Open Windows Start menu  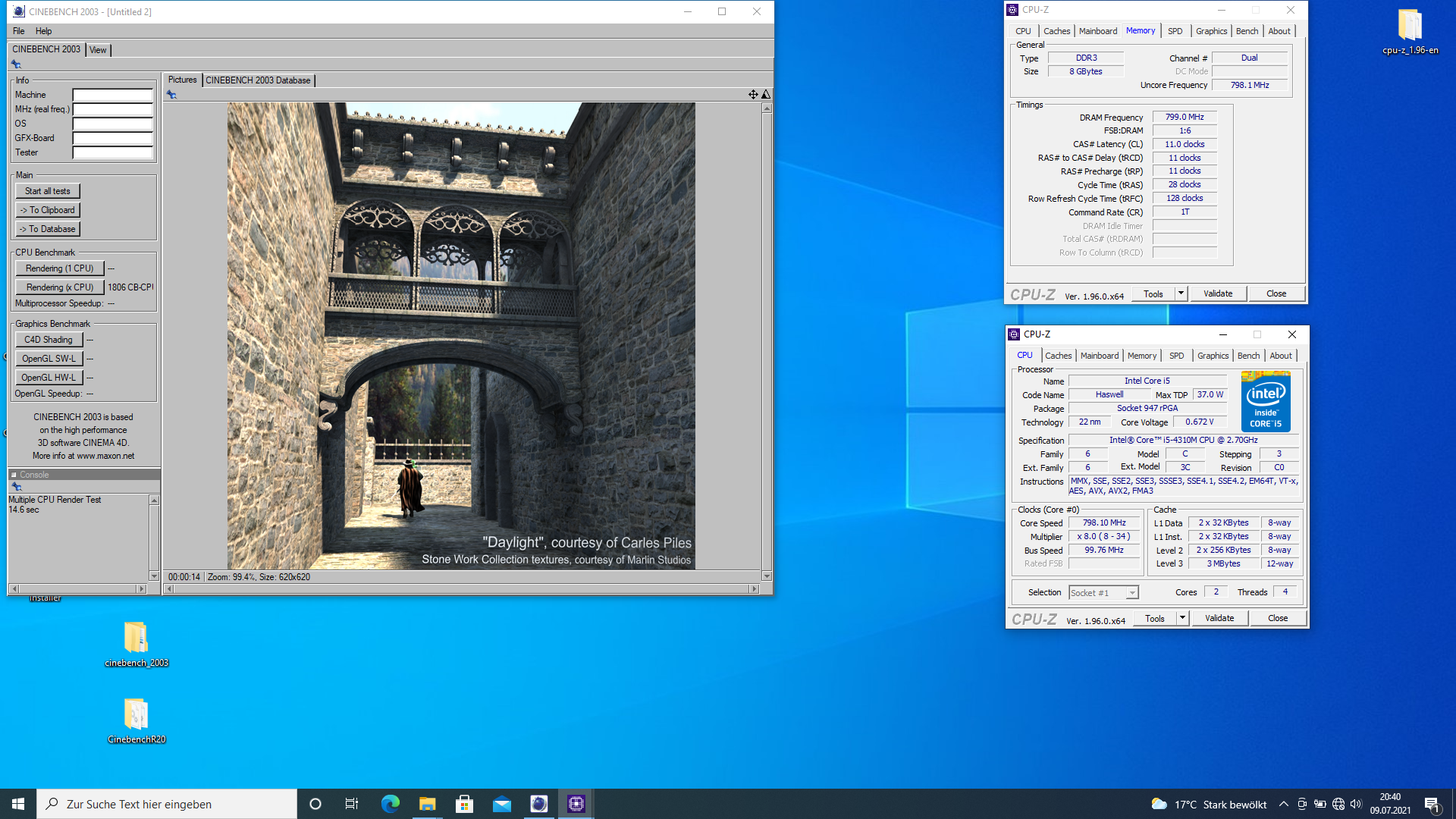coord(18,804)
